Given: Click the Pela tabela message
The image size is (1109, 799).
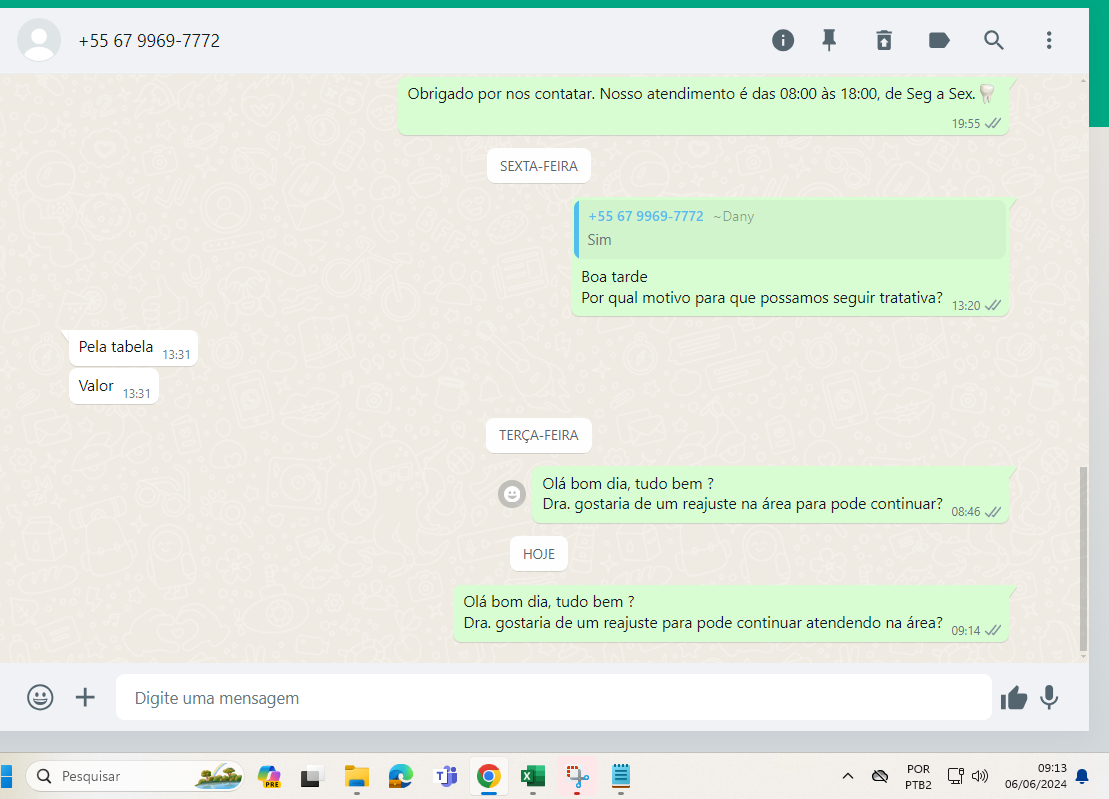Looking at the screenshot, I should [134, 348].
